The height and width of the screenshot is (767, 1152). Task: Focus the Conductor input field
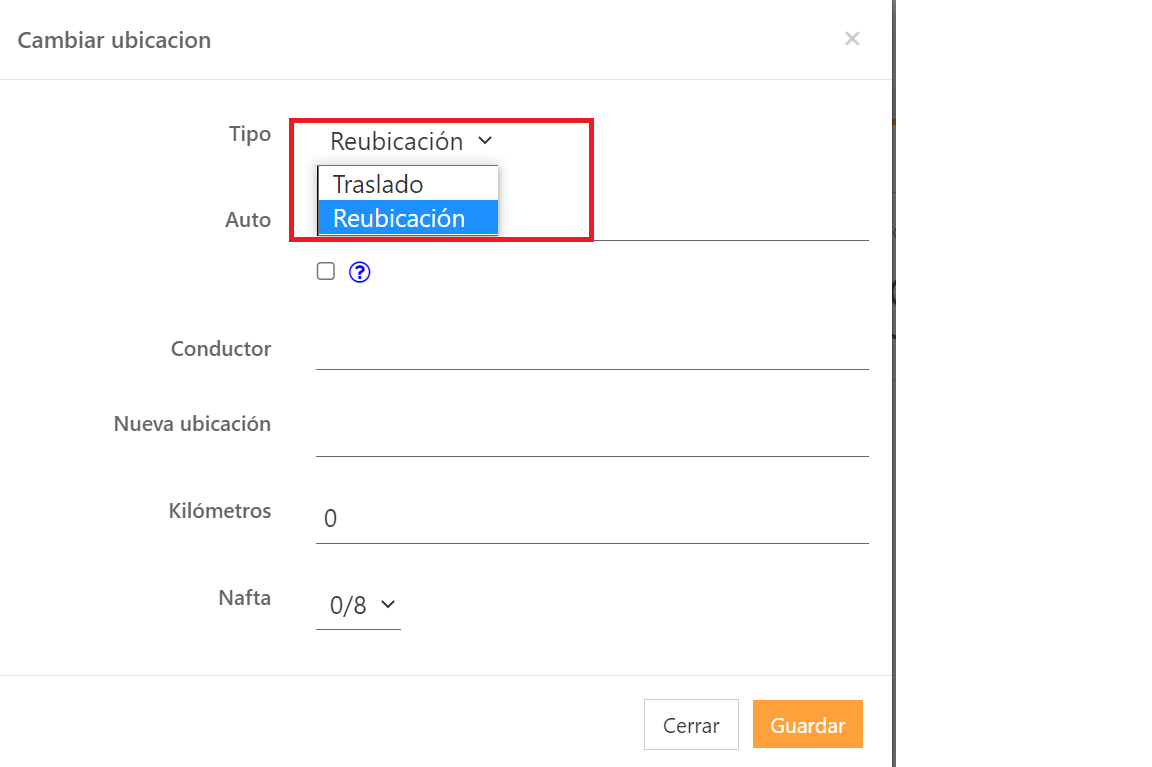coord(592,350)
